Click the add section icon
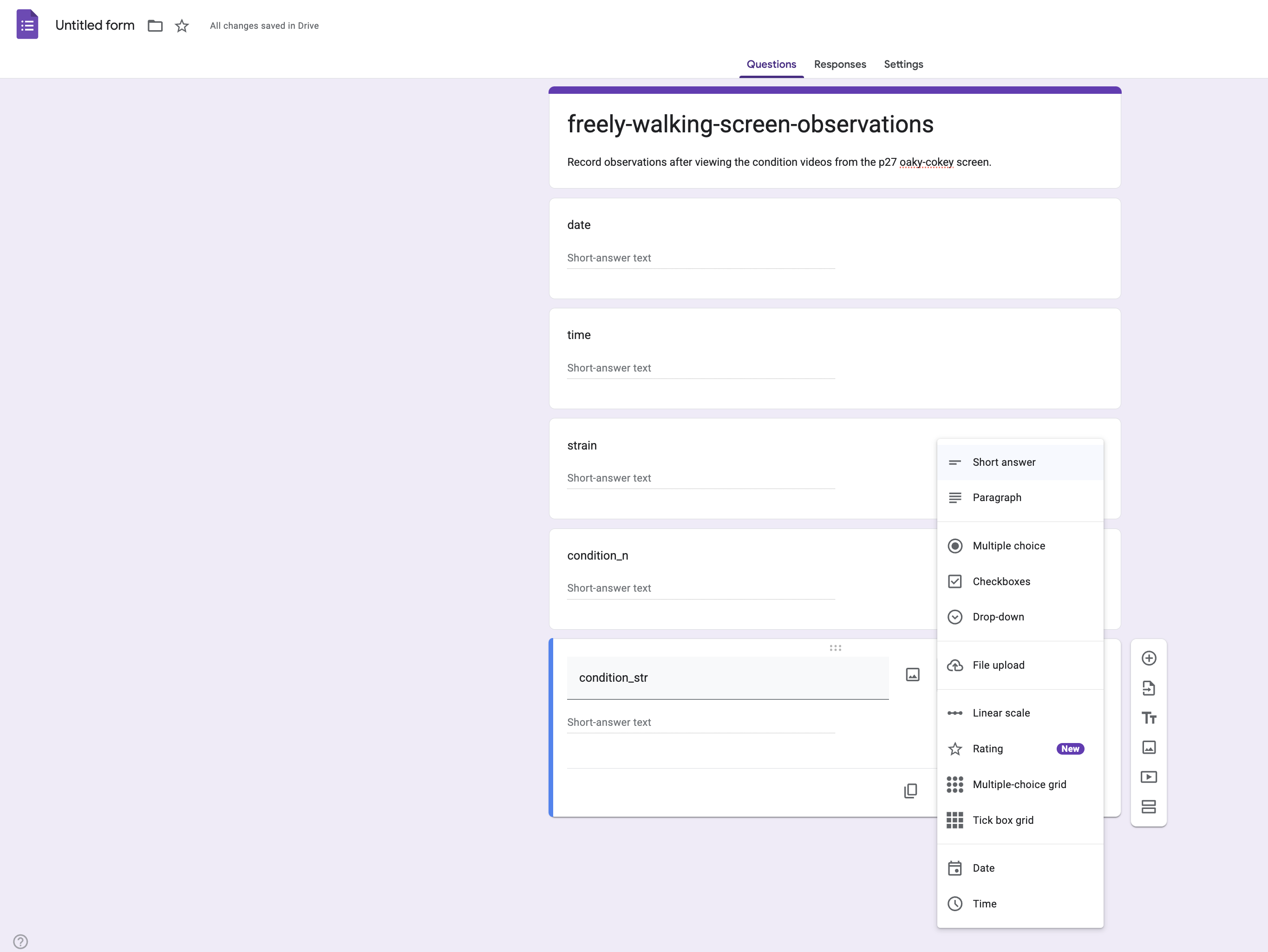The height and width of the screenshot is (952, 1268). pyautogui.click(x=1148, y=807)
